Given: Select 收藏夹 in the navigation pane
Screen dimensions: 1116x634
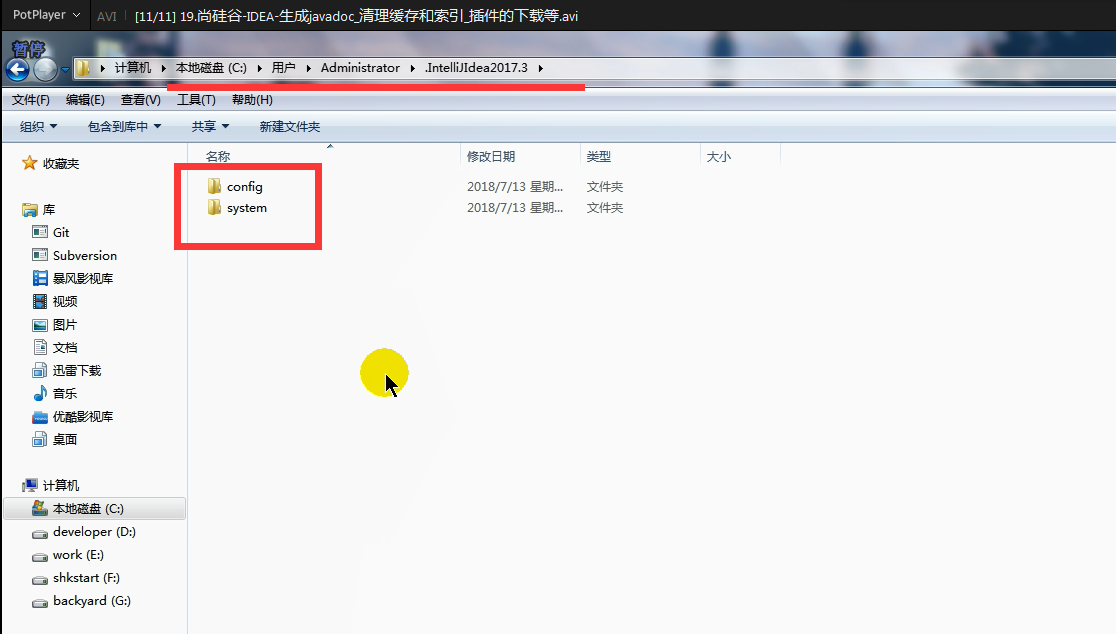Looking at the screenshot, I should click(x=60, y=164).
